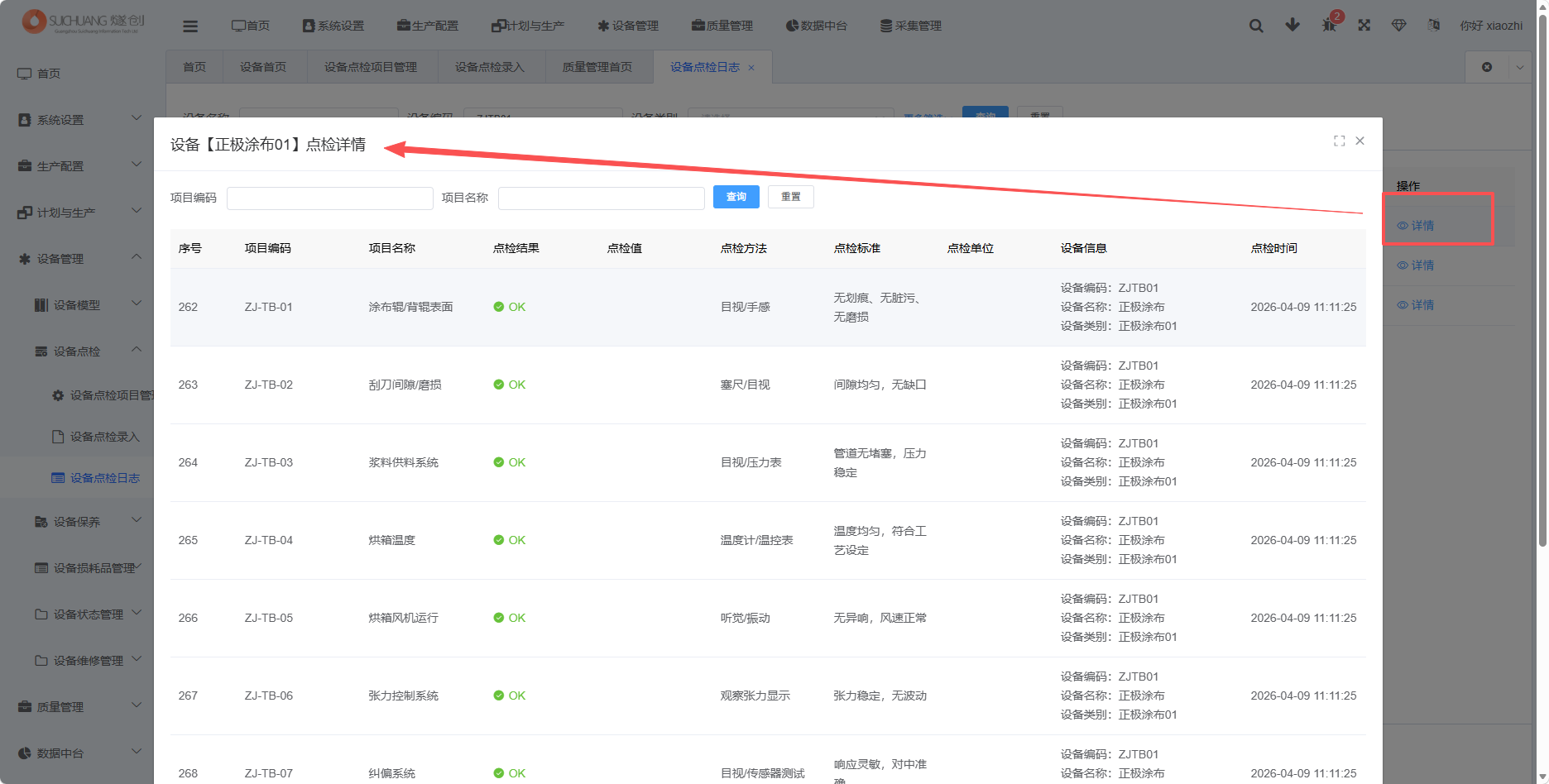Click the SUCHUANG logo
The width and height of the screenshot is (1549, 784).
pyautogui.click(x=83, y=22)
